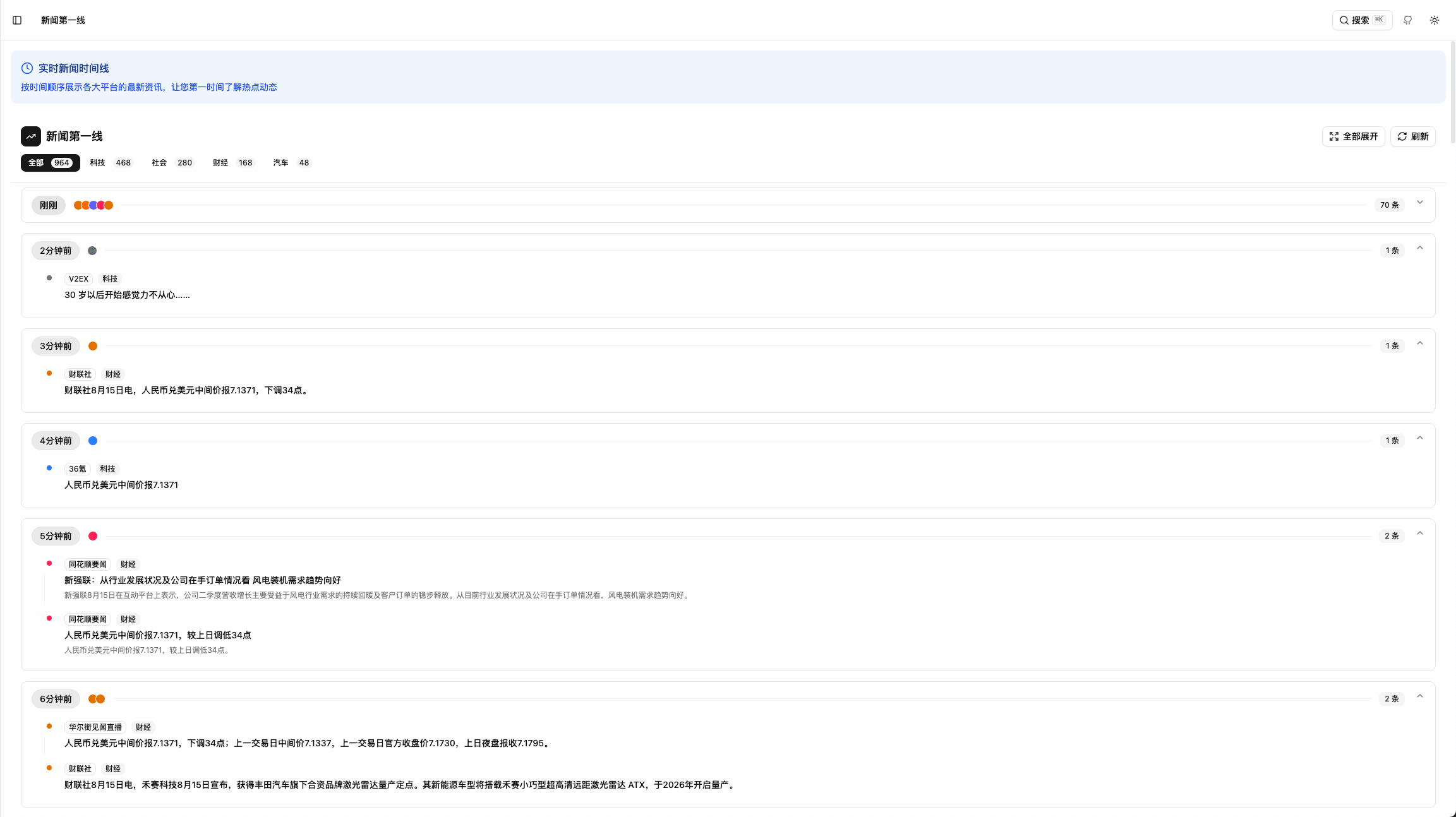Viewport: 1456px width, 817px height.
Task: Toggle light/dark theme sun icon
Action: pyautogui.click(x=1435, y=20)
